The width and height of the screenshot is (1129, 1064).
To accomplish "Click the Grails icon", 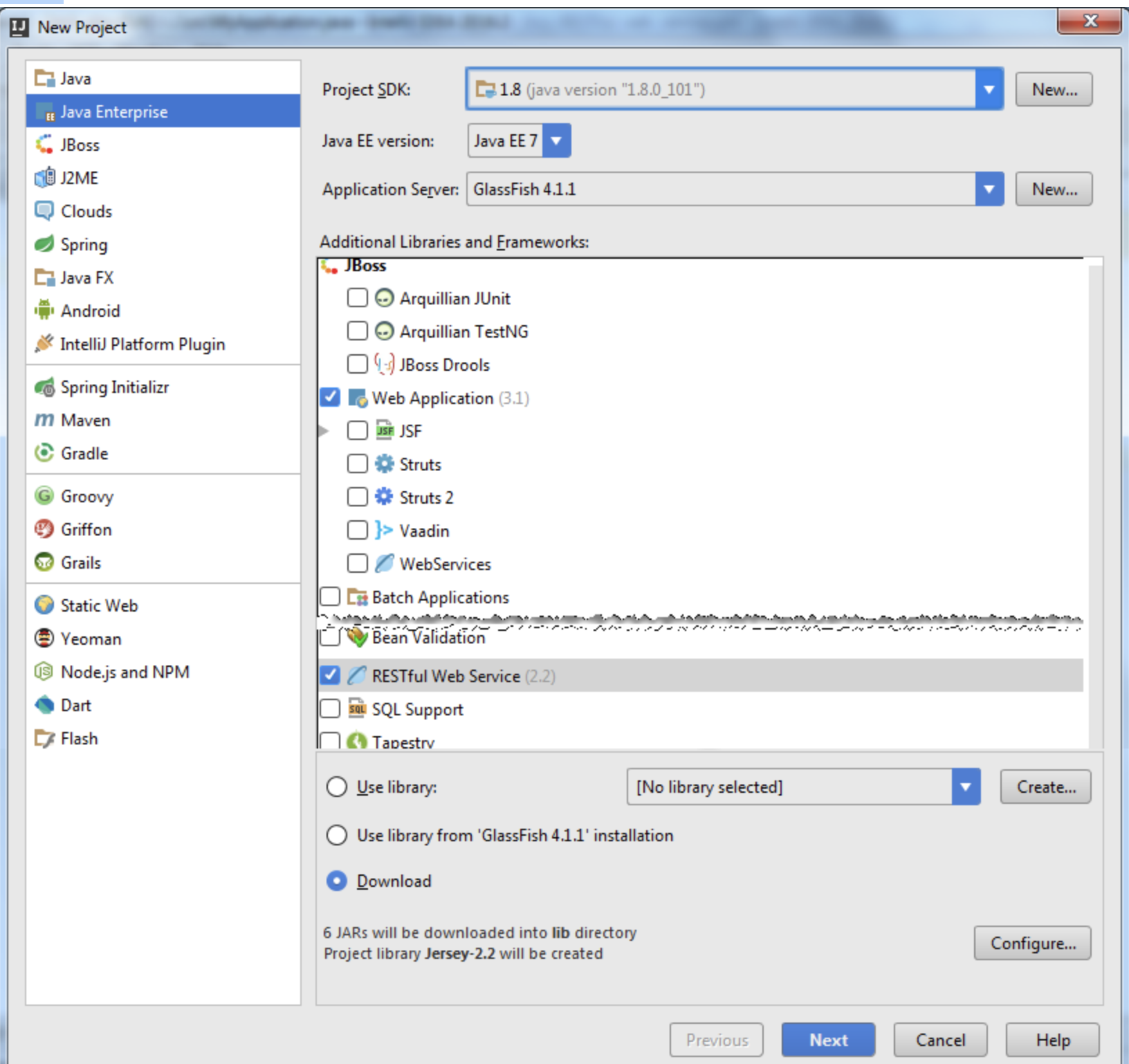I will click(45, 562).
